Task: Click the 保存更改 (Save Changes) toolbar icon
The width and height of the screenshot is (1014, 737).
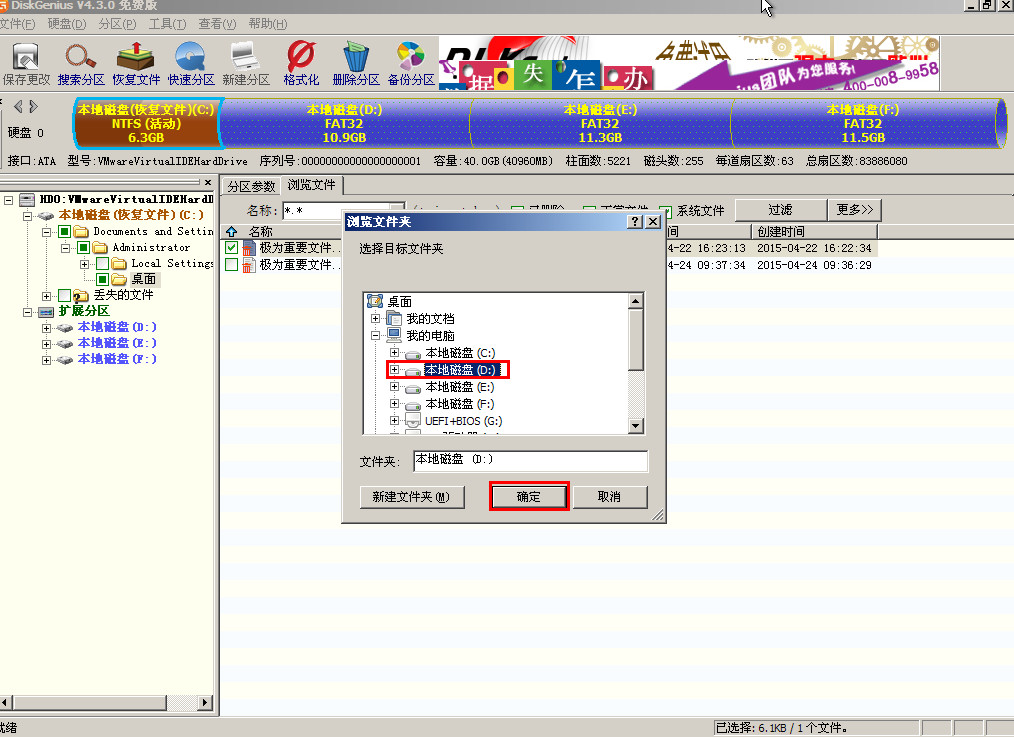Action: (25, 62)
